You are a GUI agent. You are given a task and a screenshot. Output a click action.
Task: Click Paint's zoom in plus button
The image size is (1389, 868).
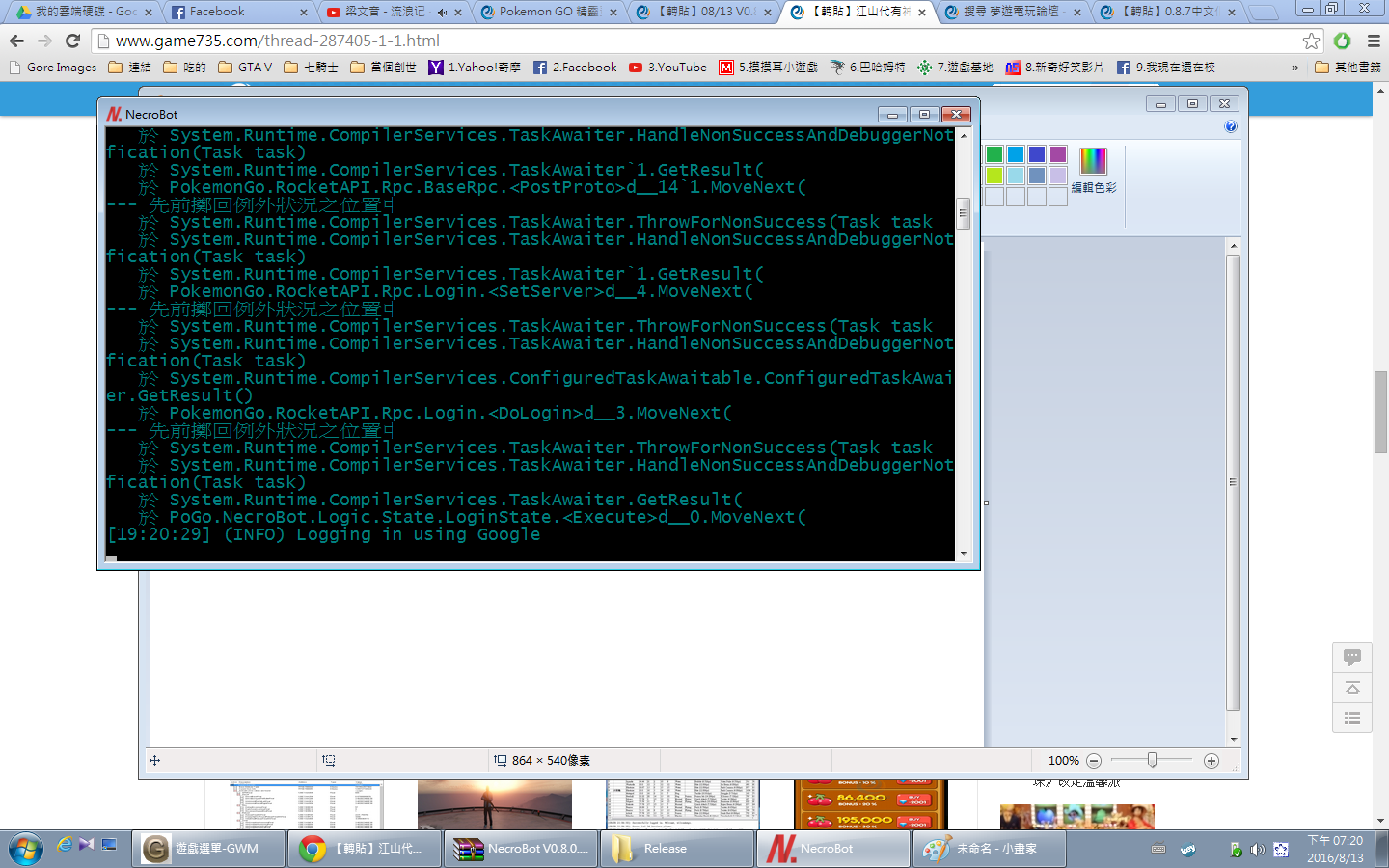tap(1212, 761)
